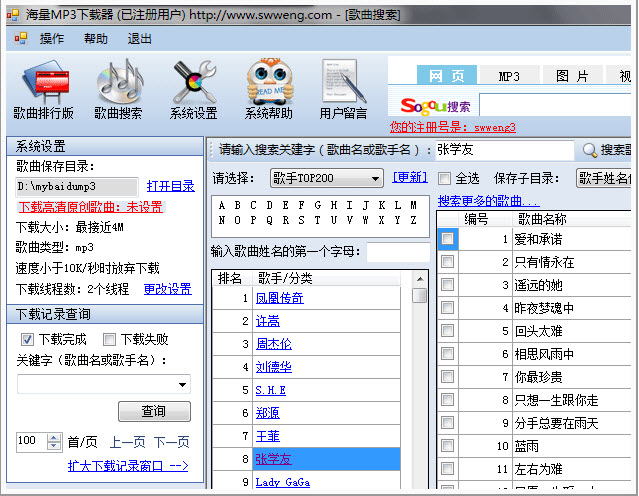The width and height of the screenshot is (639, 496).
Task: Select singer 周杰伦
Action: [274, 344]
